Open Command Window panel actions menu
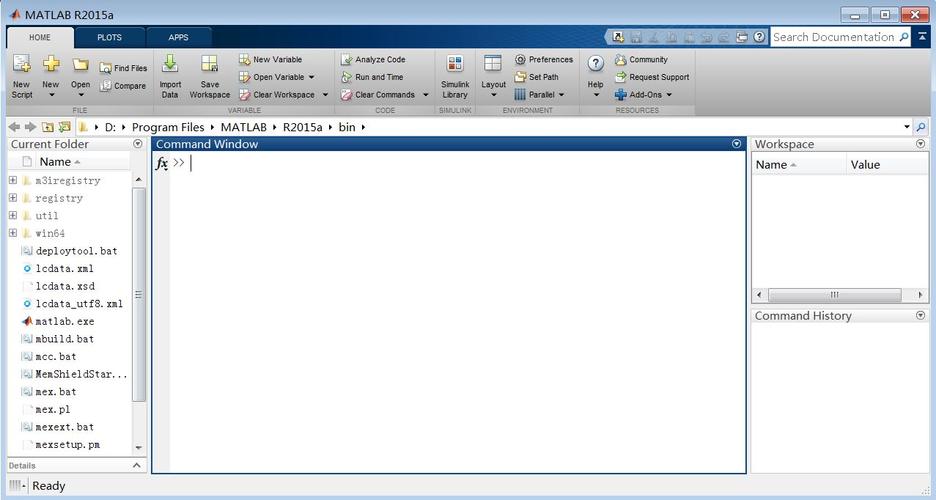Image resolution: width=936 pixels, height=500 pixels. [x=736, y=144]
